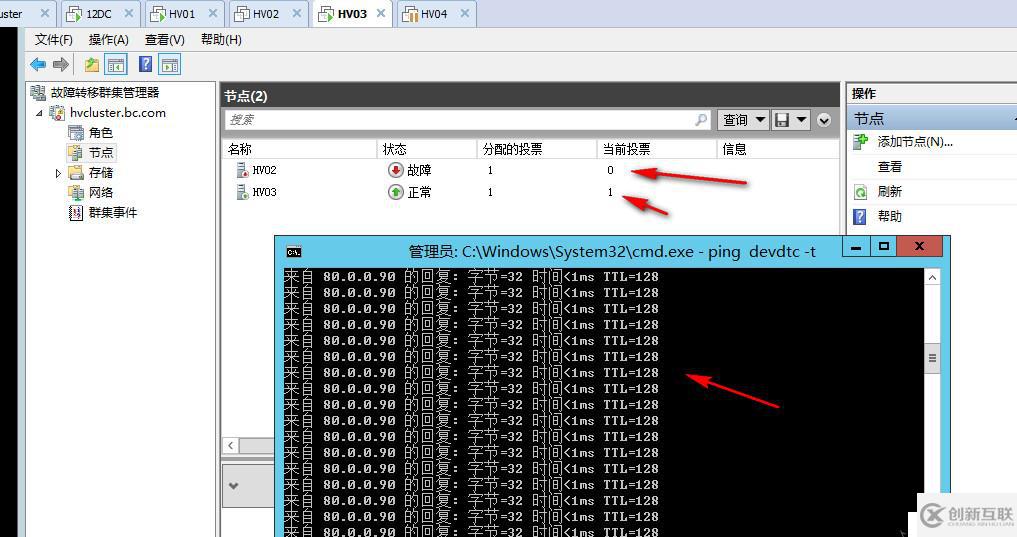This screenshot has width=1017, height=537.
Task: Click the green add node icon
Action: [860, 141]
